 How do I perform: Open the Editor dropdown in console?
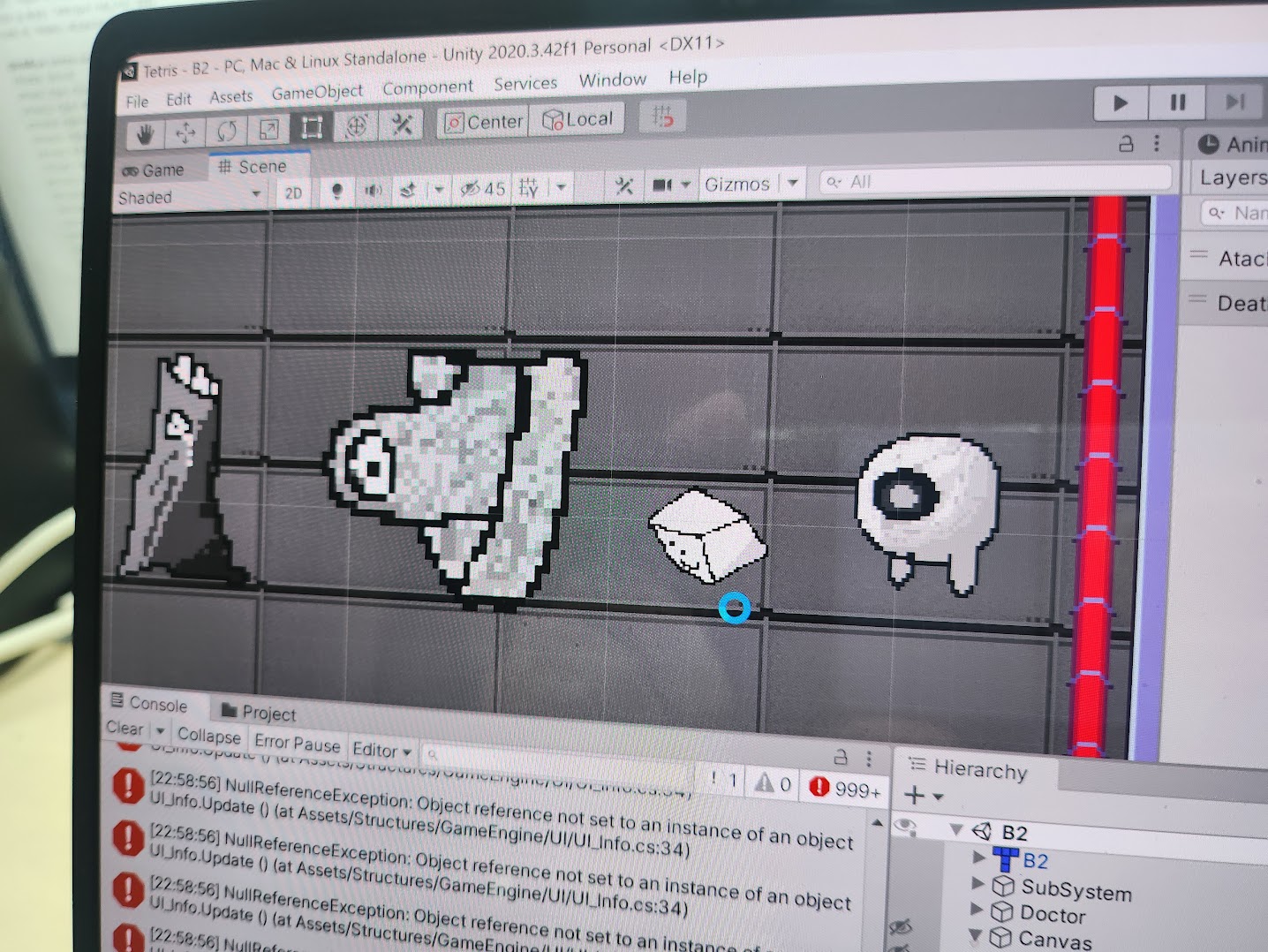click(x=381, y=750)
